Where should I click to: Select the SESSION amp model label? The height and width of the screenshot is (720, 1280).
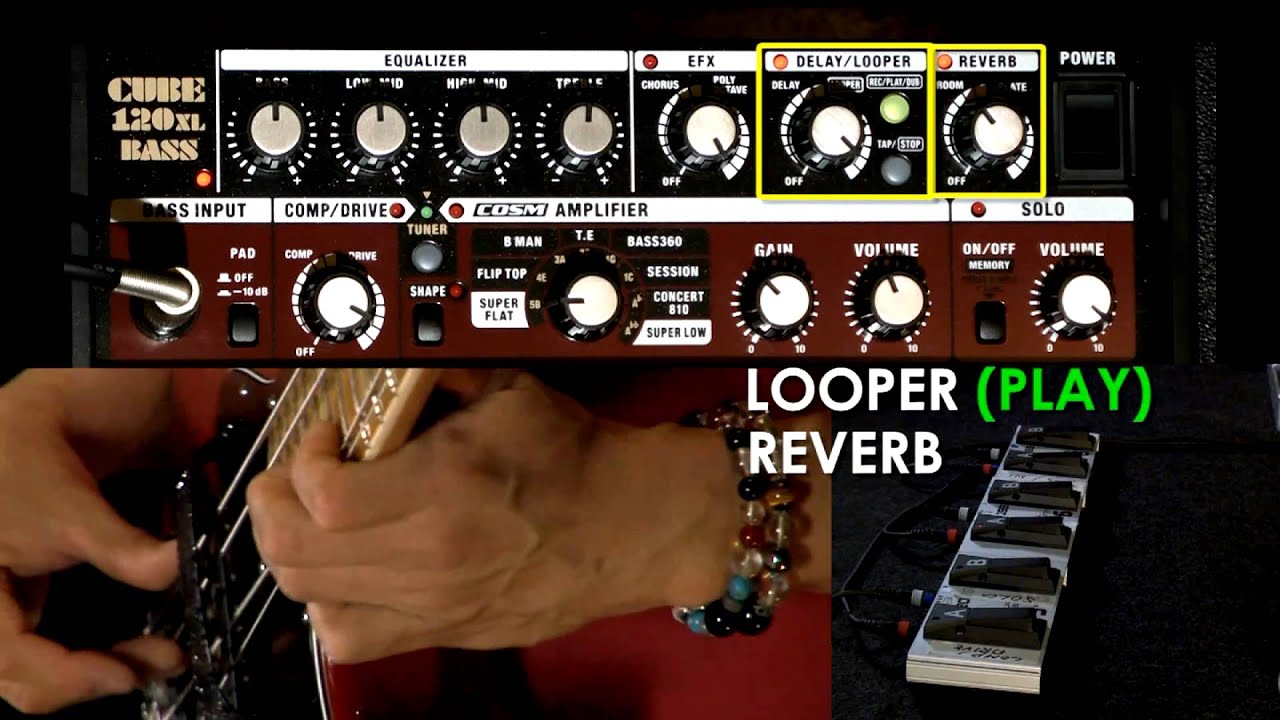tap(673, 272)
